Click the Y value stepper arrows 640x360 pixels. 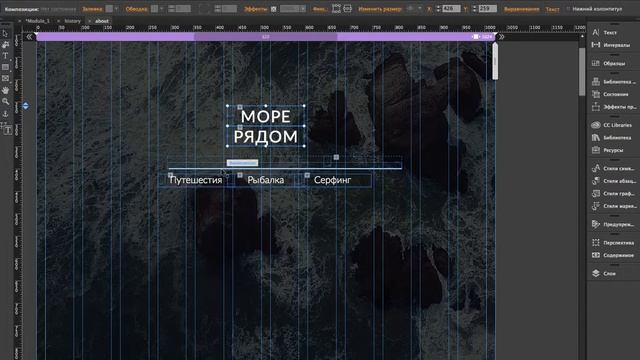click(475, 9)
